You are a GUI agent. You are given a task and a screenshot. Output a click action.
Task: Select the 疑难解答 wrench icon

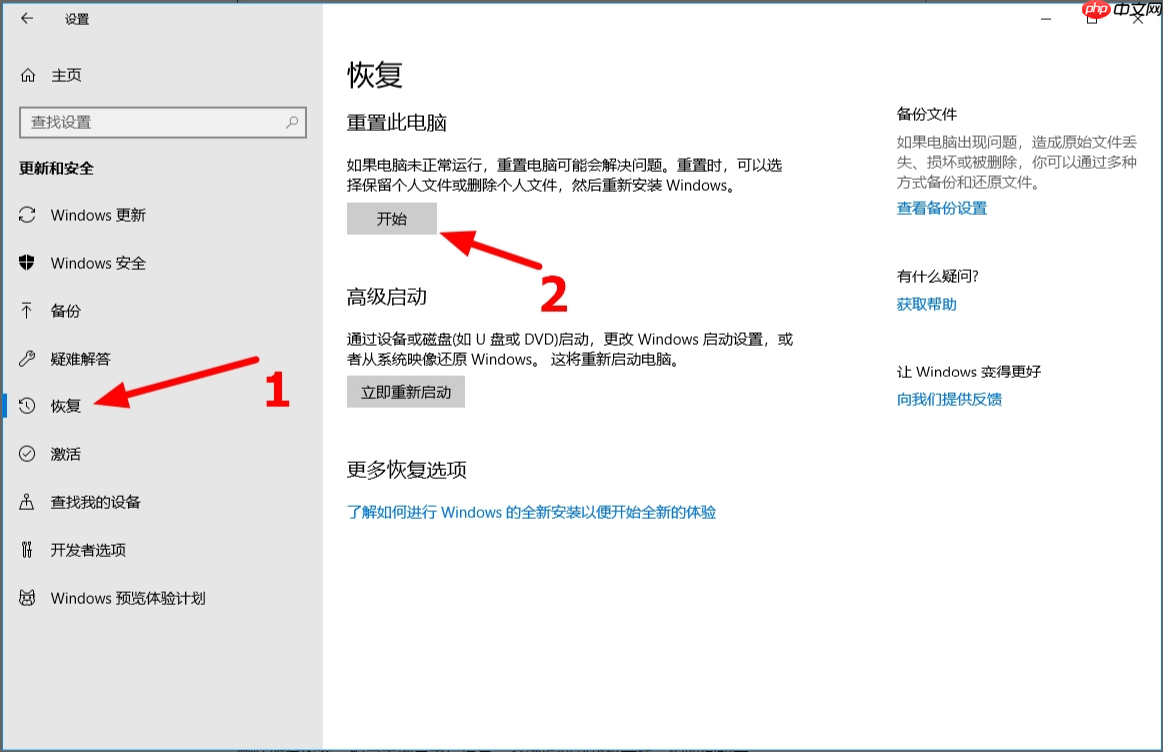28,359
